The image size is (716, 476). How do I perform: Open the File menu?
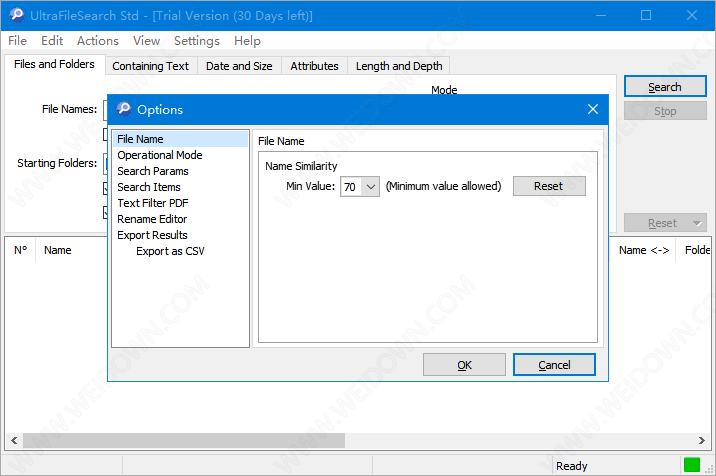pos(17,41)
